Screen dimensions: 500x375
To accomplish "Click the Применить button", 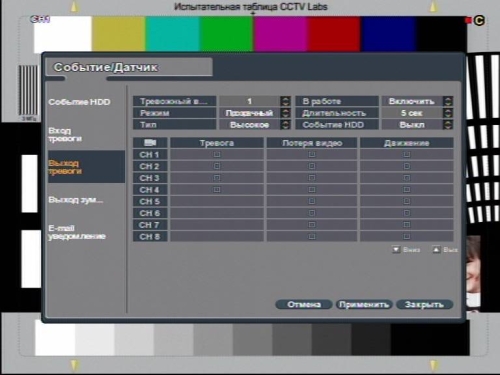I will pos(364,304).
